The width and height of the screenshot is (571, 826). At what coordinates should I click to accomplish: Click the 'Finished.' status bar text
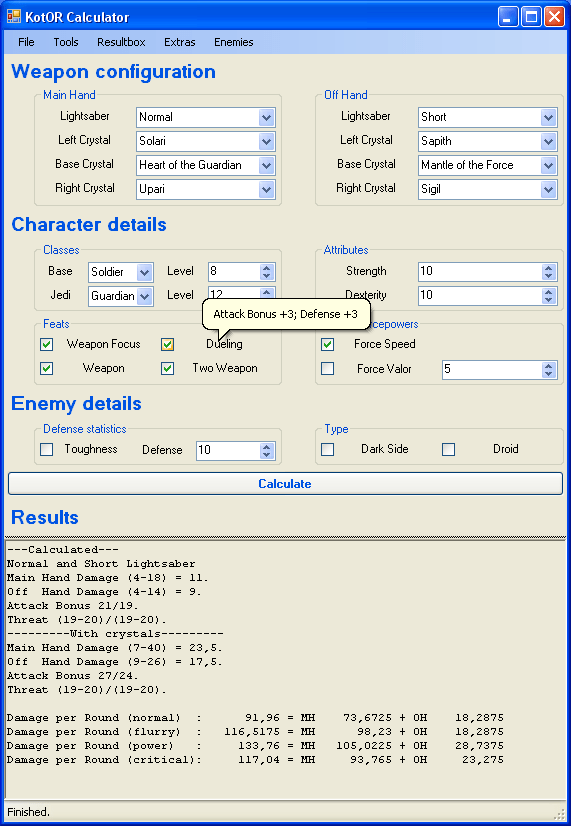point(28,812)
